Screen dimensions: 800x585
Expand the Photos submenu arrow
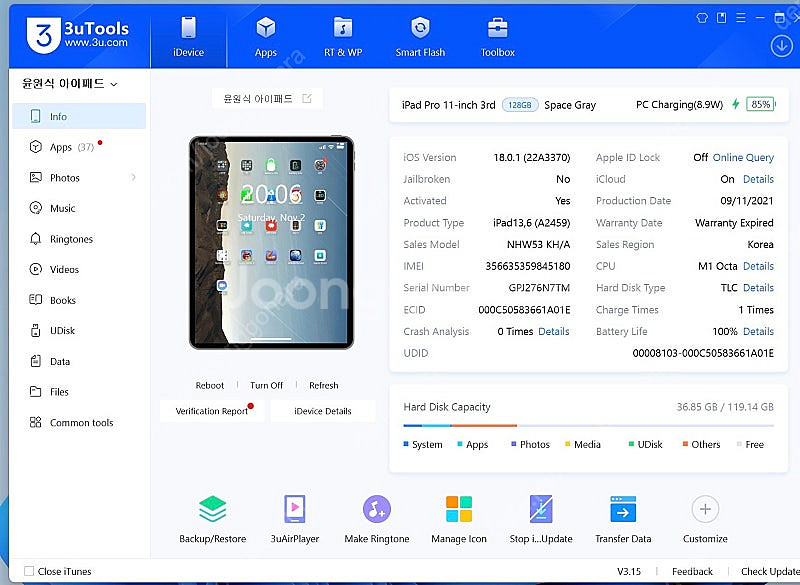point(133,177)
